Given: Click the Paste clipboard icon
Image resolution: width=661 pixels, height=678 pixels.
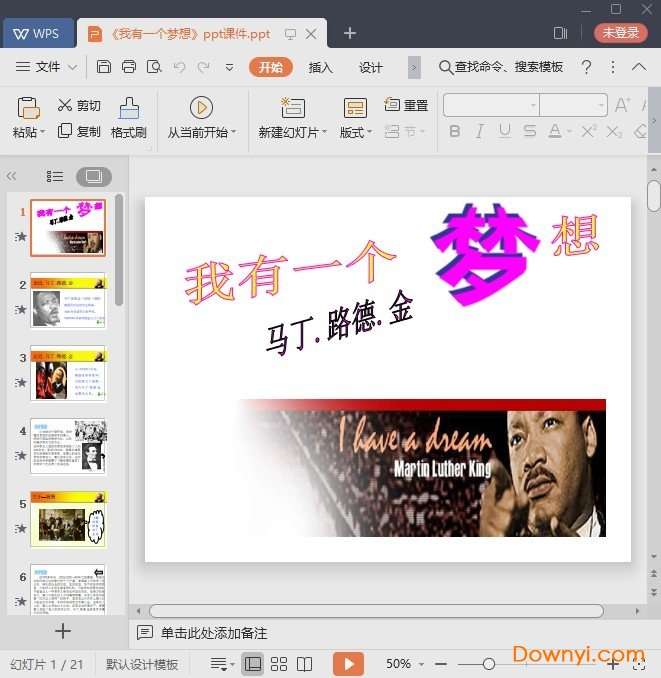Looking at the screenshot, I should [29, 108].
